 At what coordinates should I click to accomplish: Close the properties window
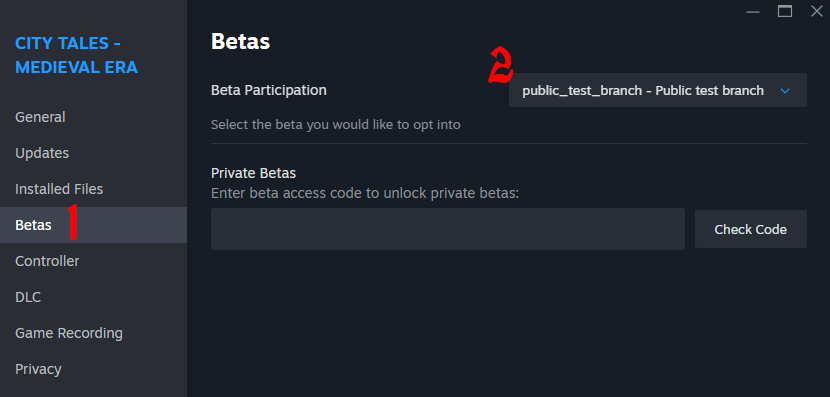pos(817,11)
